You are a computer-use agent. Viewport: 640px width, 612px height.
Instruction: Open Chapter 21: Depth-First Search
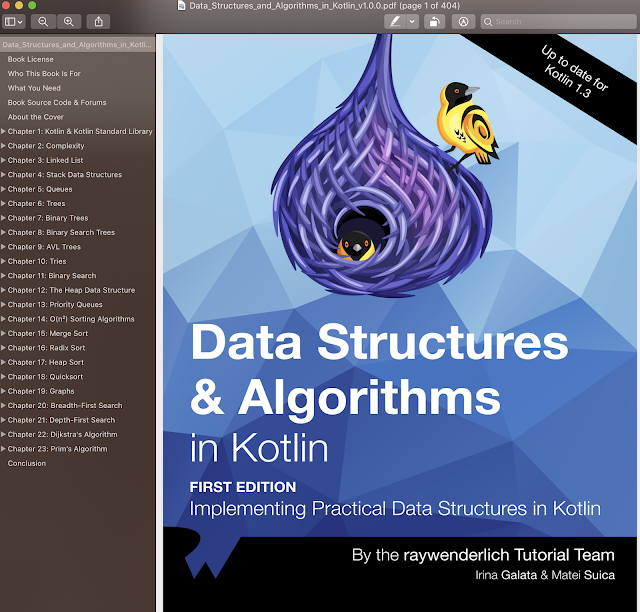[61, 420]
